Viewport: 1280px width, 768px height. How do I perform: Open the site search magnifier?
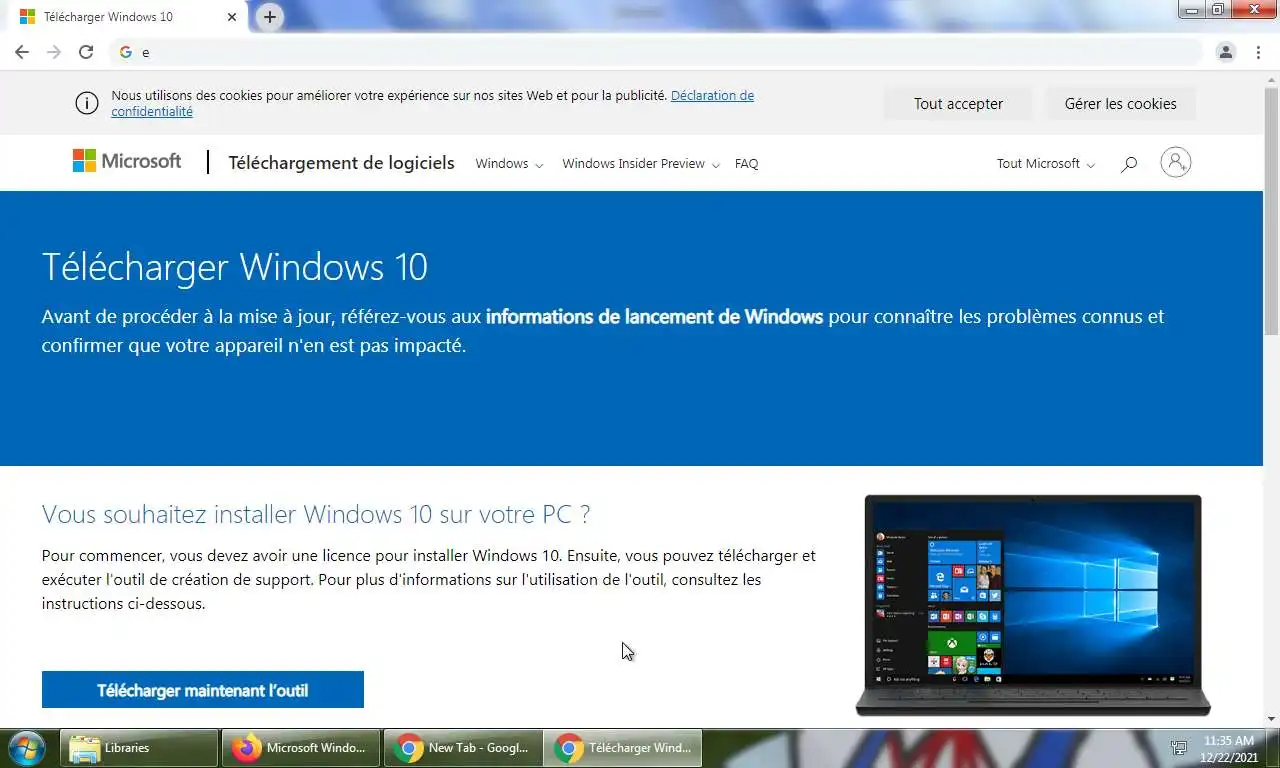coord(1129,163)
